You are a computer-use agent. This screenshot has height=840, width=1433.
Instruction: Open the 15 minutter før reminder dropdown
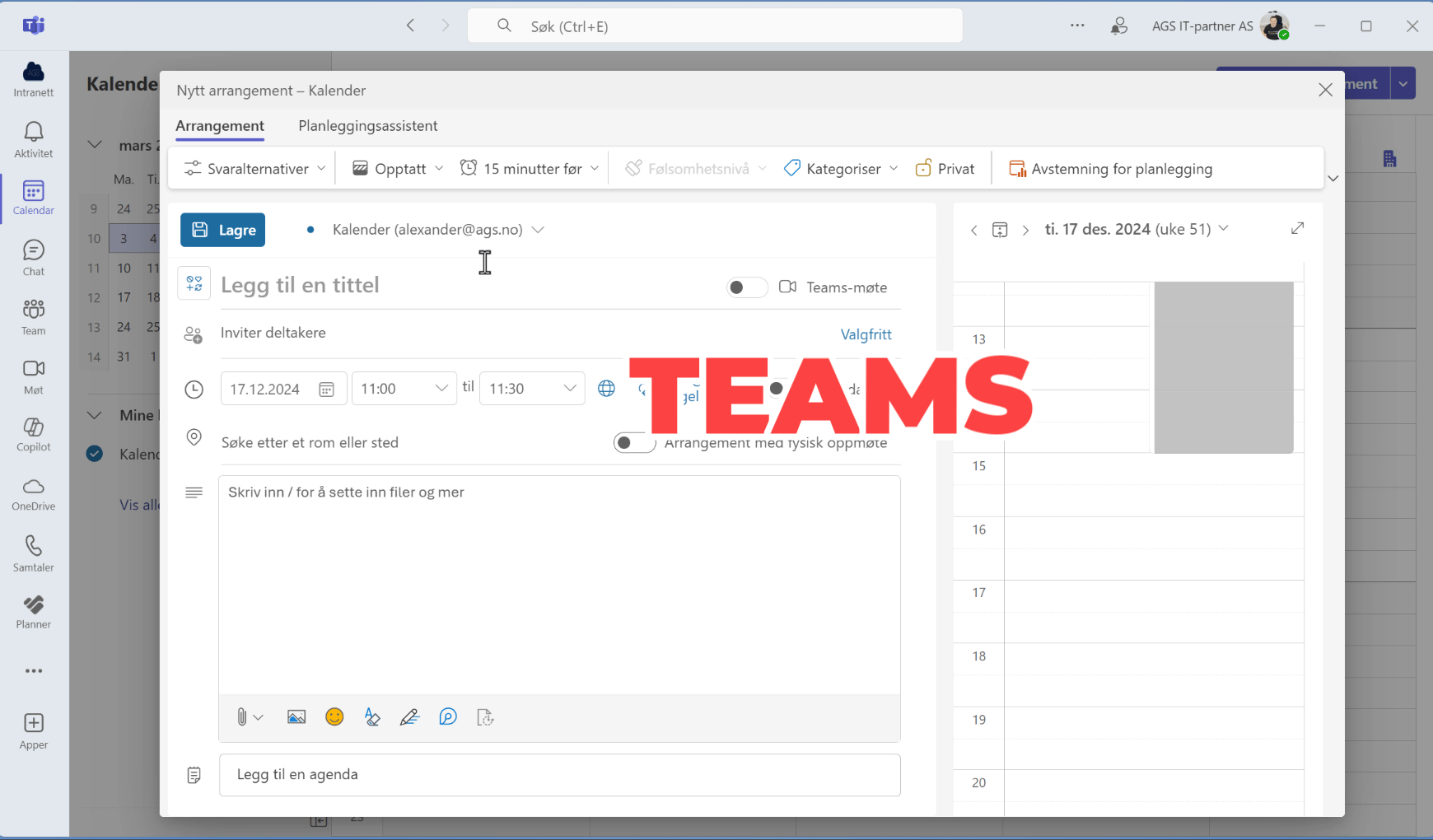pyautogui.click(x=530, y=169)
